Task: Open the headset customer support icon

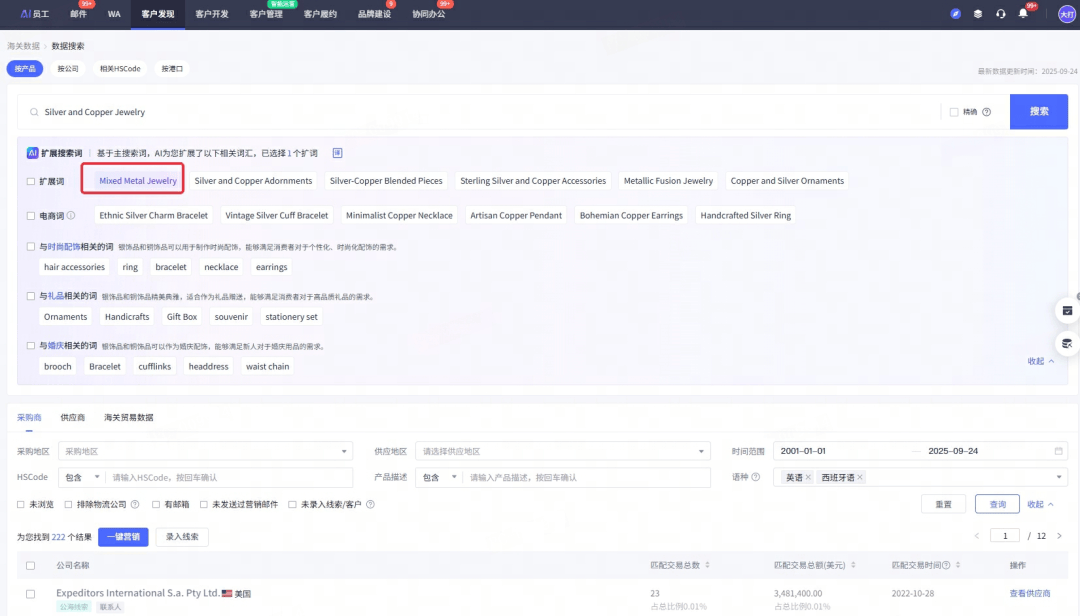Action: (x=1000, y=14)
